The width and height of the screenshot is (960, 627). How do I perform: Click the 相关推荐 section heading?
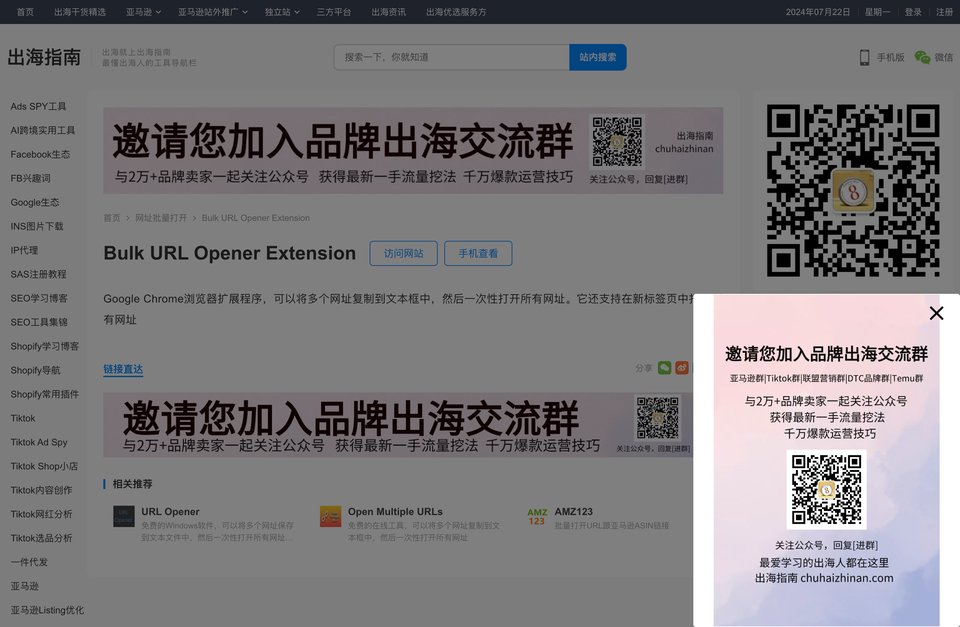coord(132,484)
